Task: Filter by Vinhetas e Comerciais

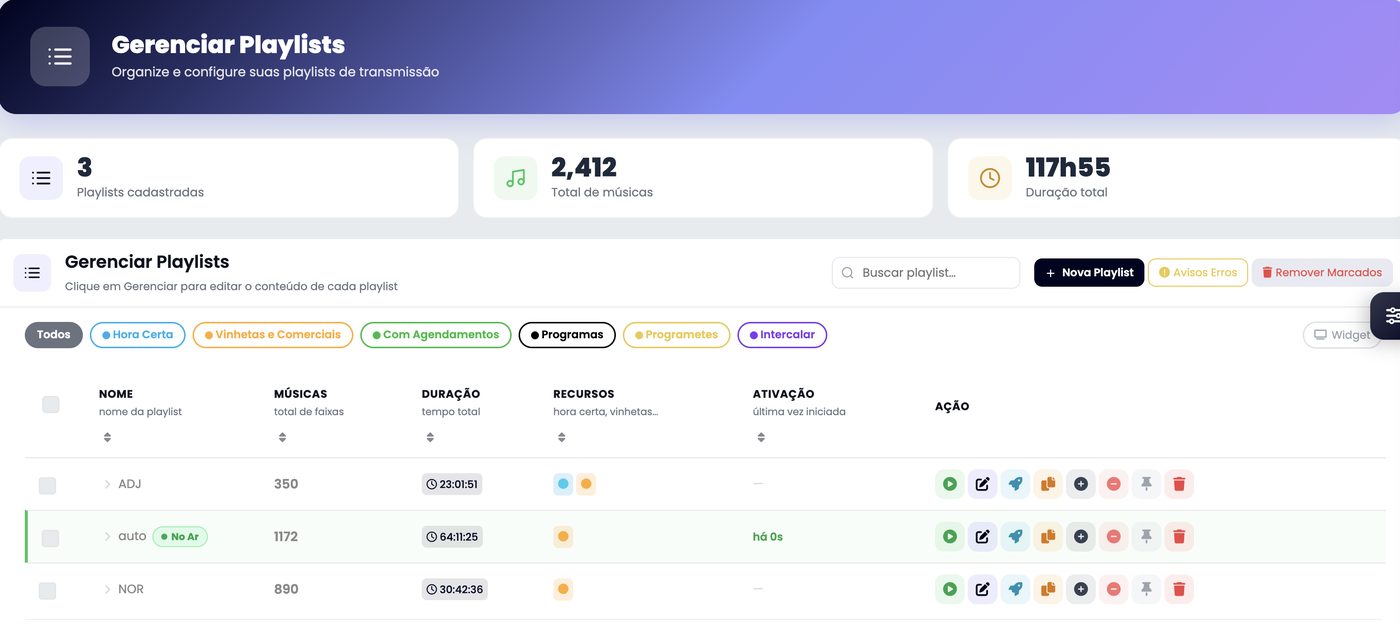Action: (x=273, y=335)
